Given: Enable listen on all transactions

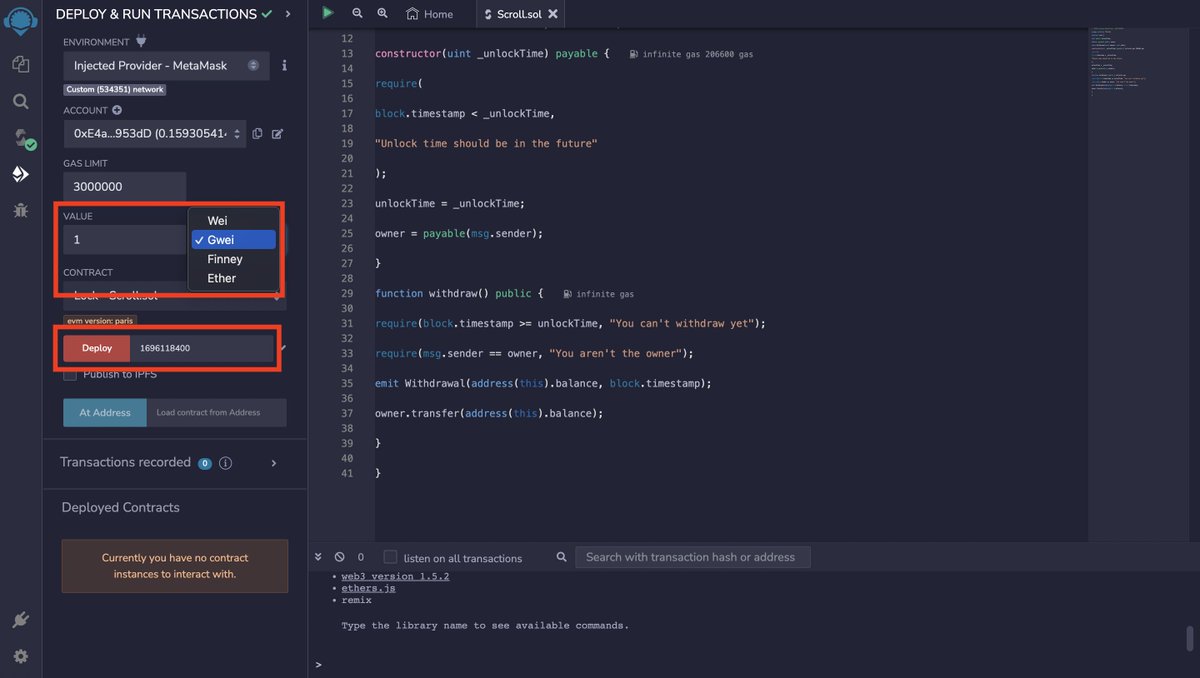Looking at the screenshot, I should (388, 557).
